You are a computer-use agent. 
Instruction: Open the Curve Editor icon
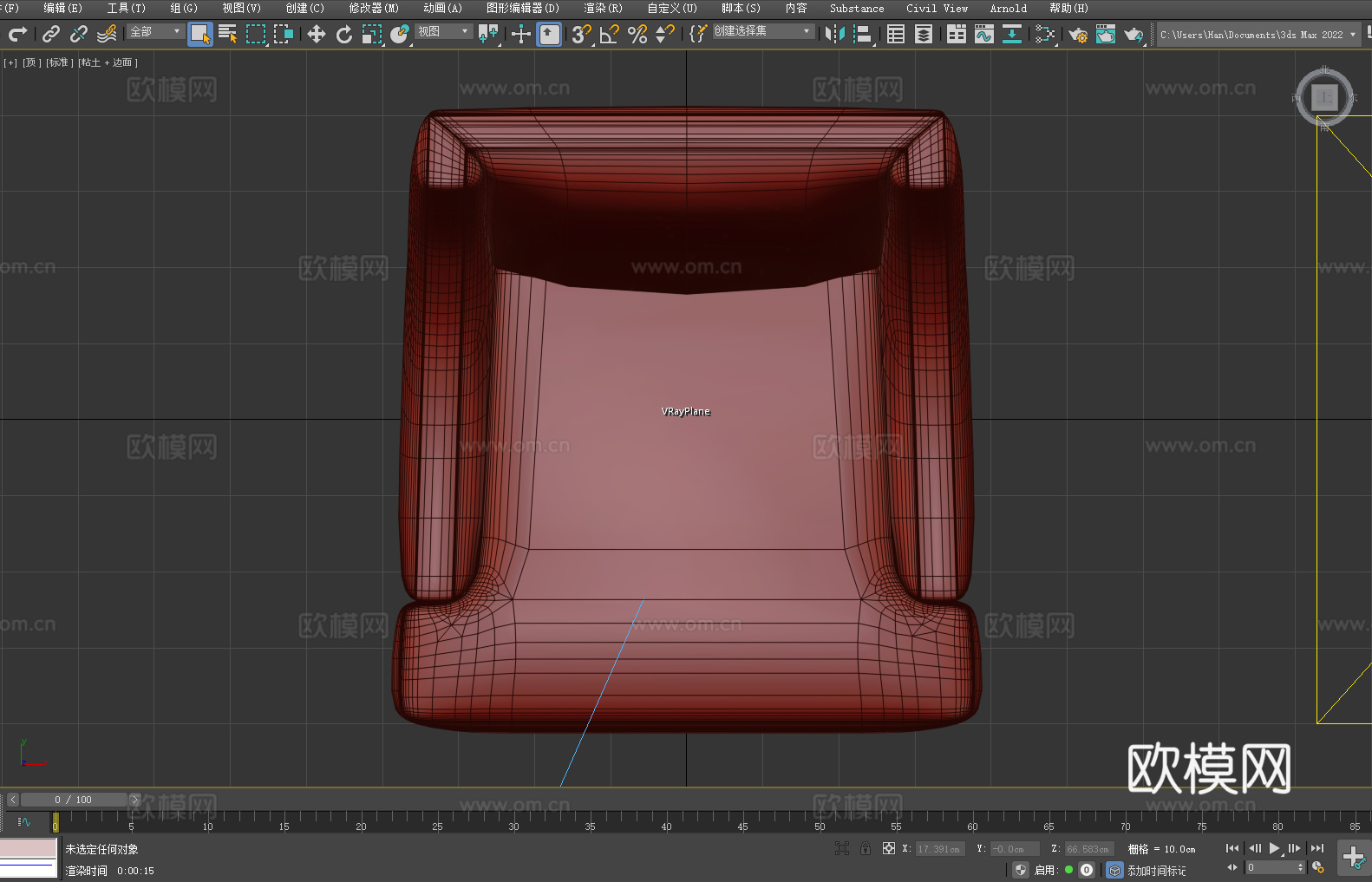pyautogui.click(x=984, y=34)
